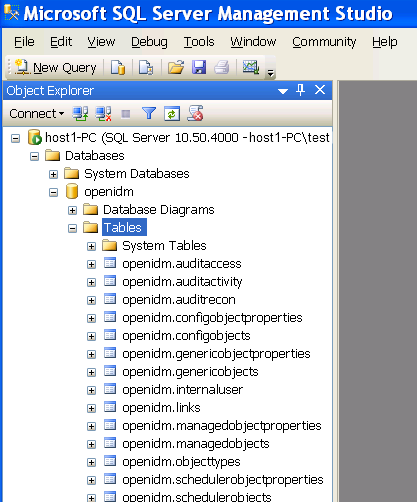The height and width of the screenshot is (502, 417).
Task: Click the System Databases folder icon
Action: [72, 173]
